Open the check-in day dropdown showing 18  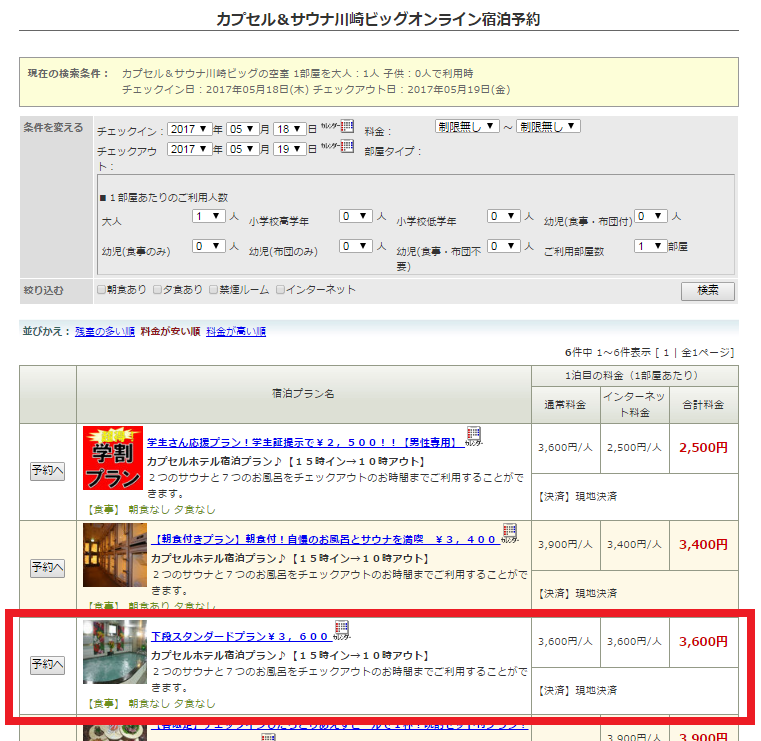[x=289, y=129]
